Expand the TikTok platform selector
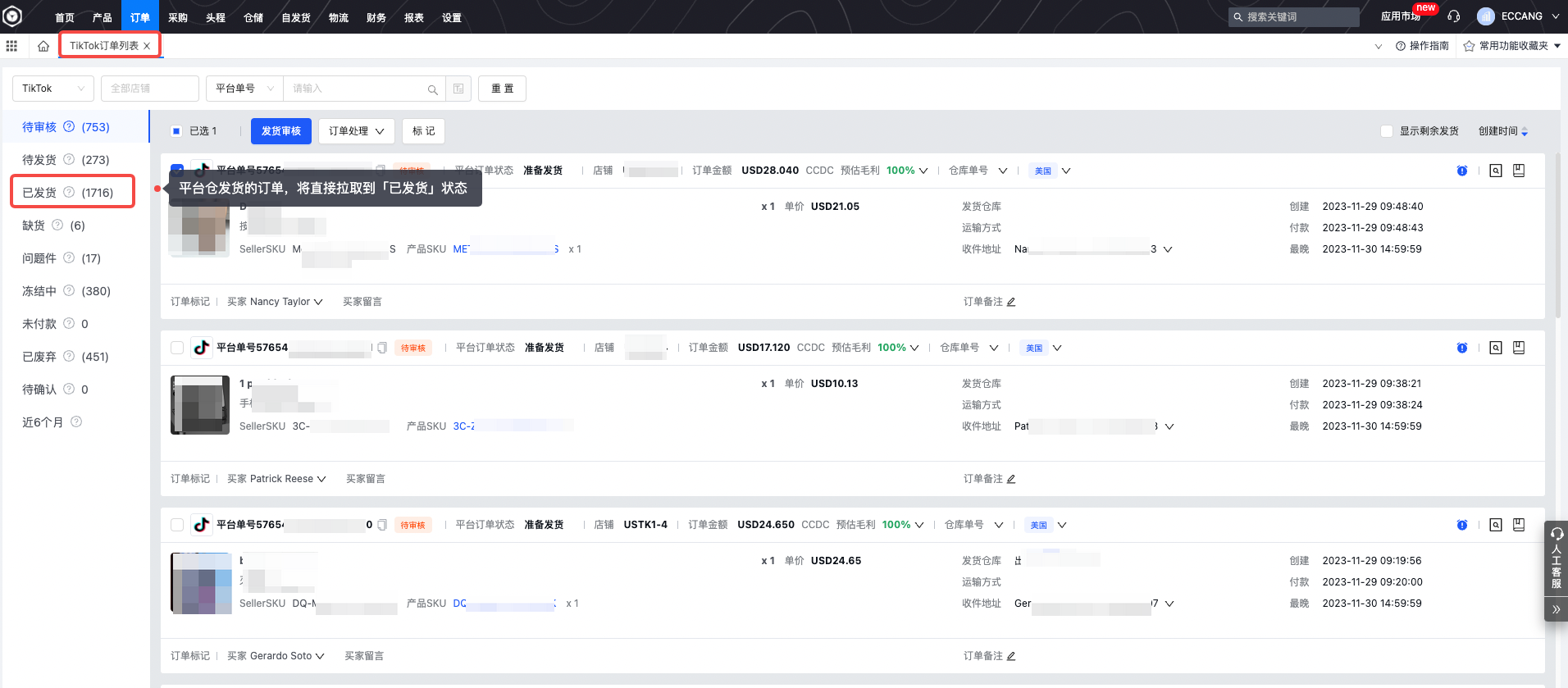The image size is (1568, 688). [53, 89]
